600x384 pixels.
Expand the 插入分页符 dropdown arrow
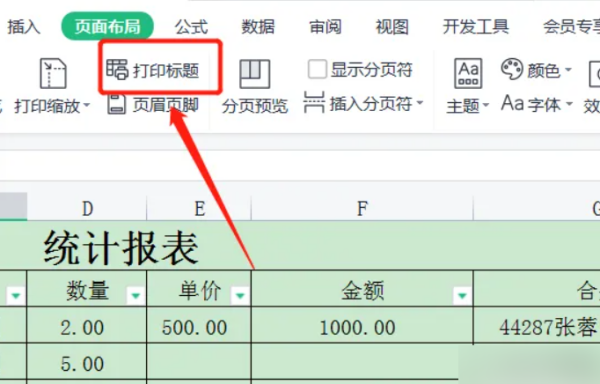tap(420, 103)
